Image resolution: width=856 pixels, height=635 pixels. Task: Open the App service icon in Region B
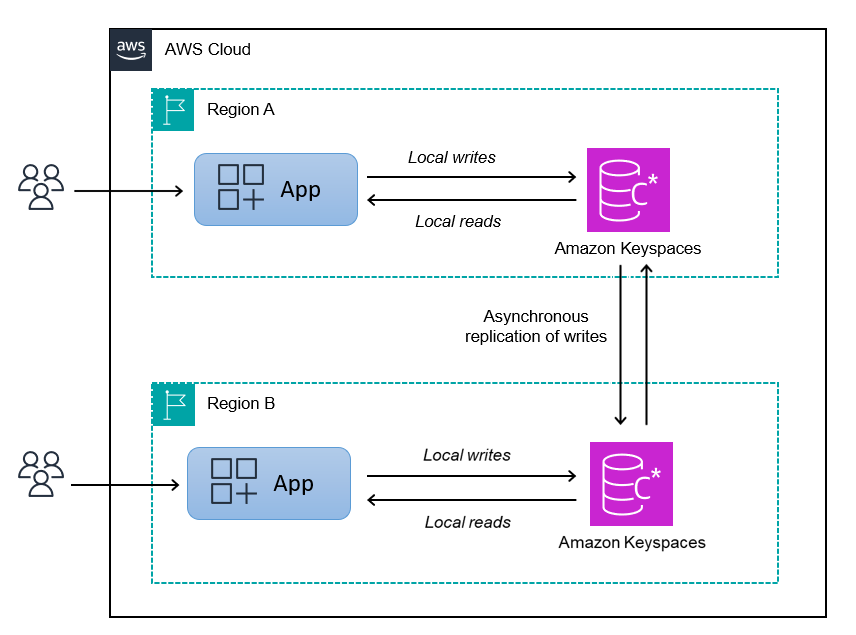(268, 483)
